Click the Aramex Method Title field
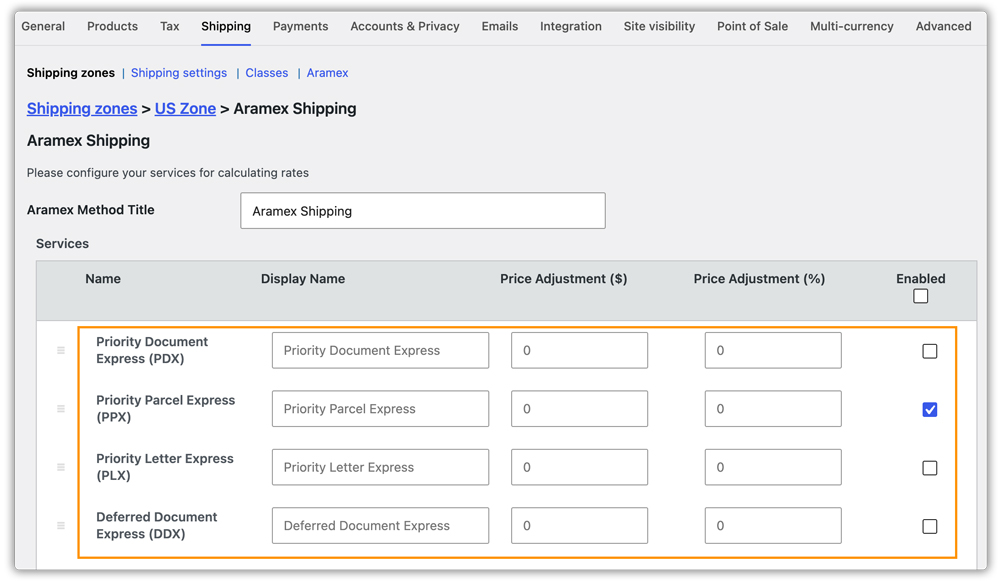1000x581 pixels. coord(423,210)
